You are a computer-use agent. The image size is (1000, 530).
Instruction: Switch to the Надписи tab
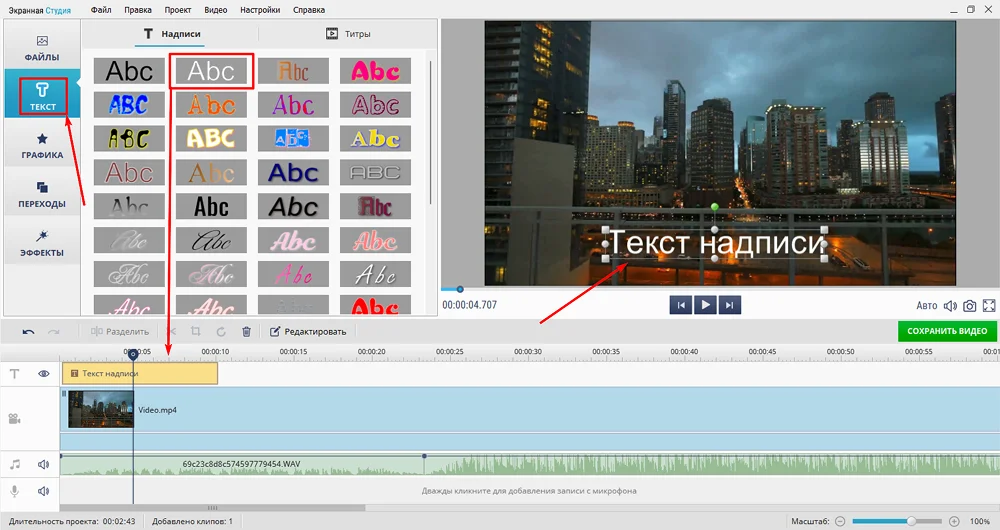point(172,34)
